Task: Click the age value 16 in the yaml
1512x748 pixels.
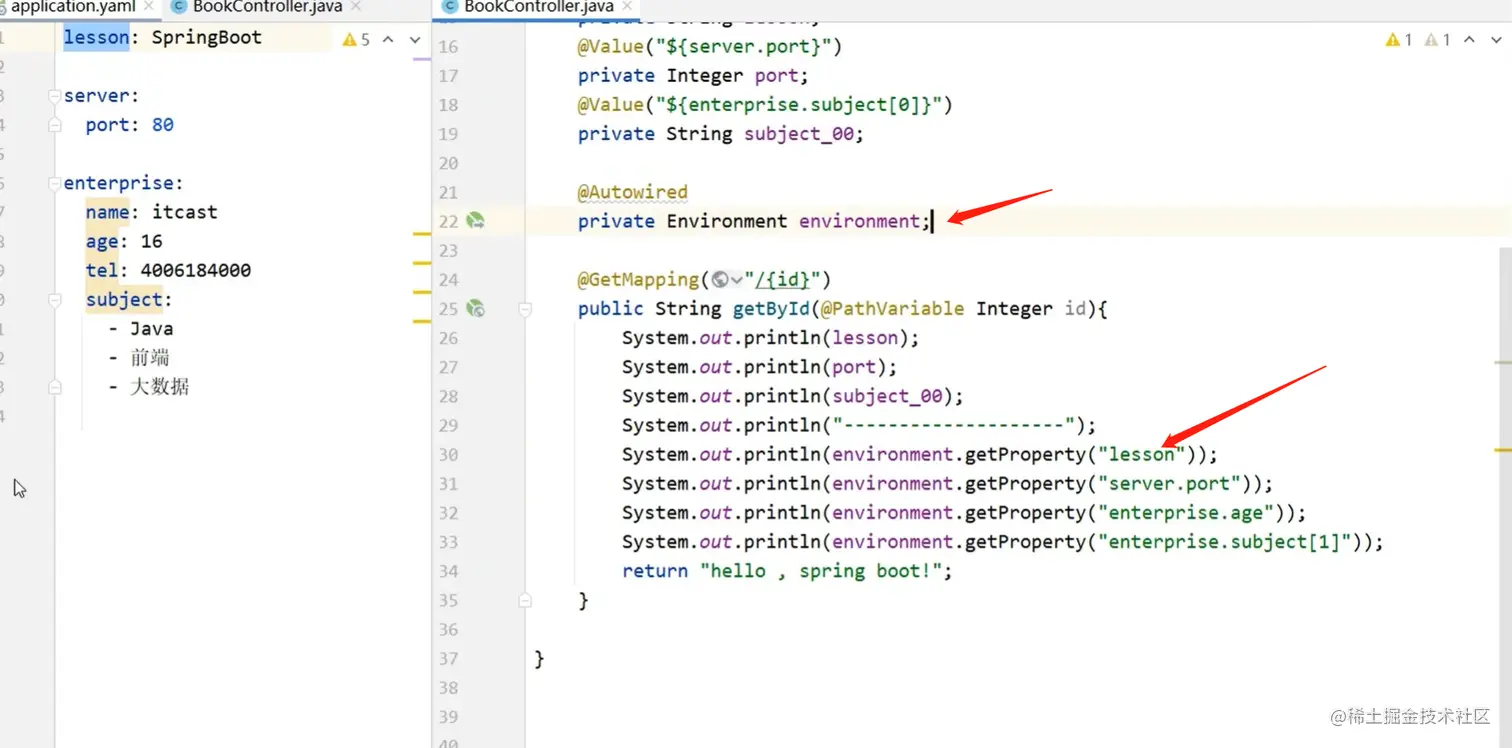Action: coord(151,241)
